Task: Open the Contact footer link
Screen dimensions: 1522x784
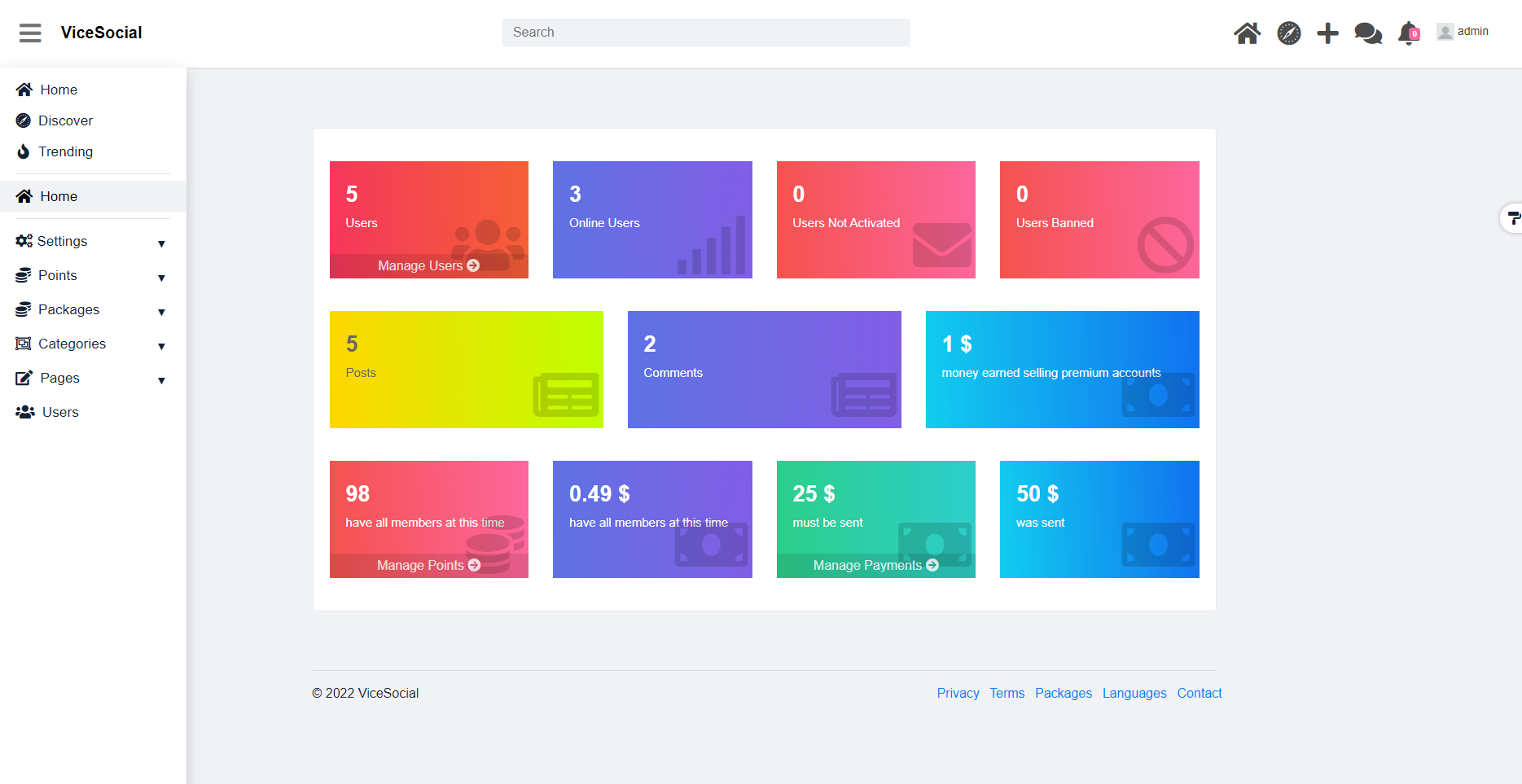Action: click(x=1200, y=693)
